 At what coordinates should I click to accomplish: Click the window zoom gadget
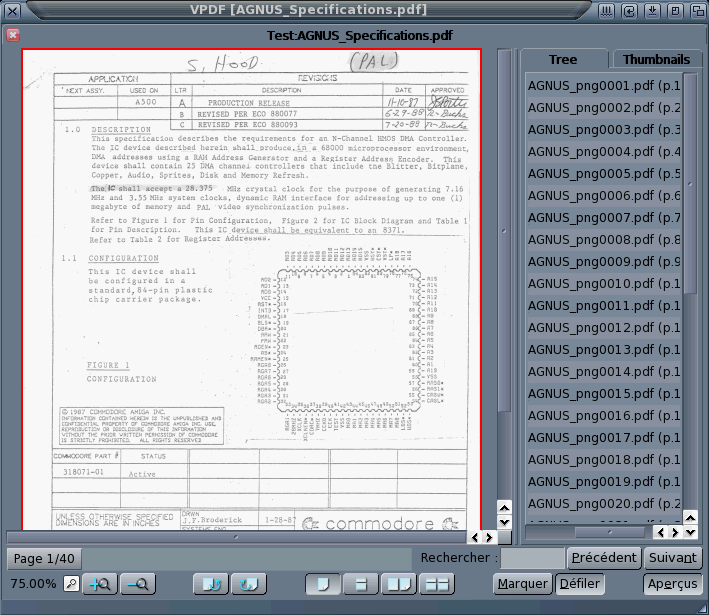[x=675, y=10]
